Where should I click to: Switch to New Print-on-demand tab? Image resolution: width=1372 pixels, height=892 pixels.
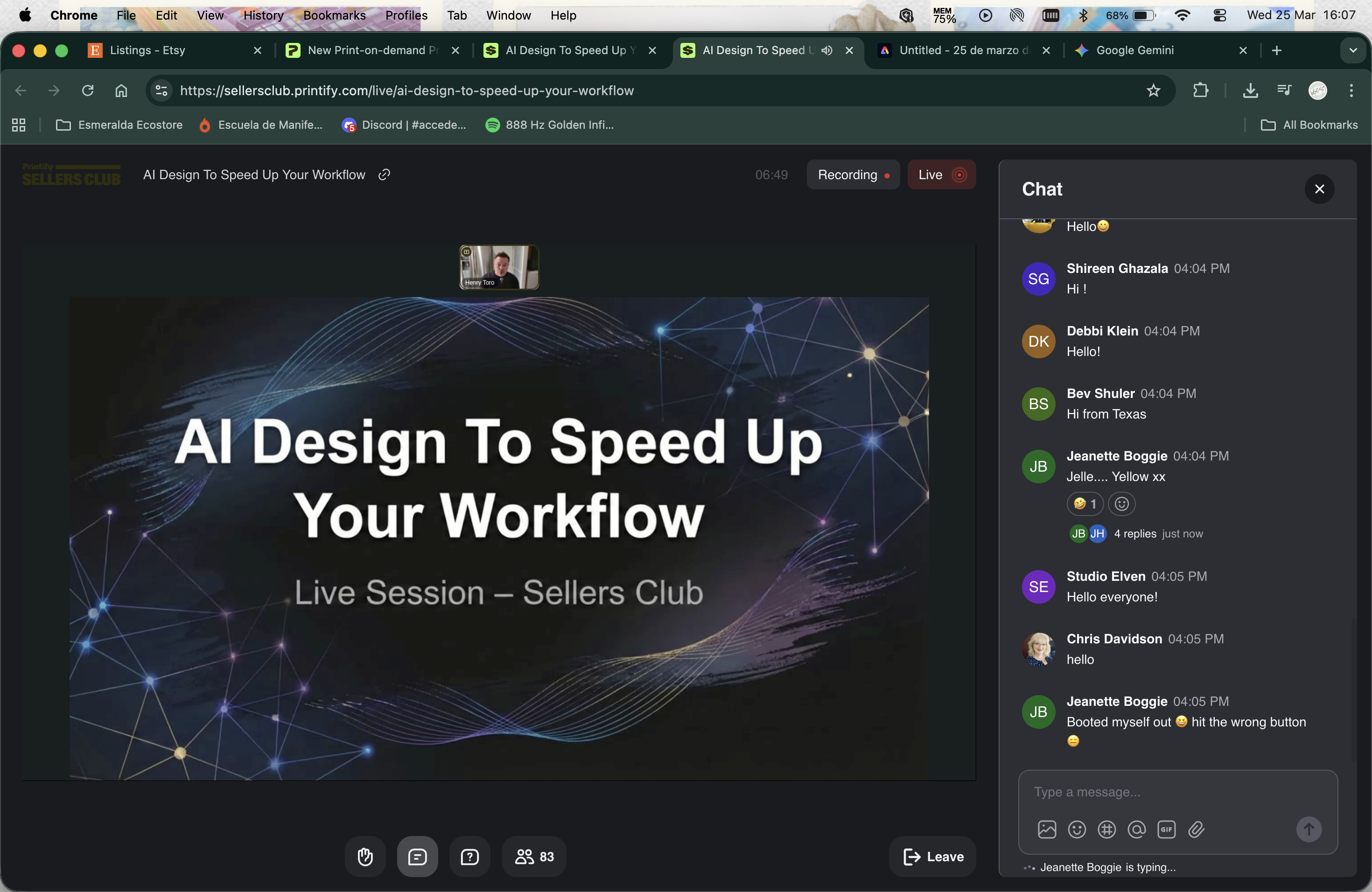[373, 50]
